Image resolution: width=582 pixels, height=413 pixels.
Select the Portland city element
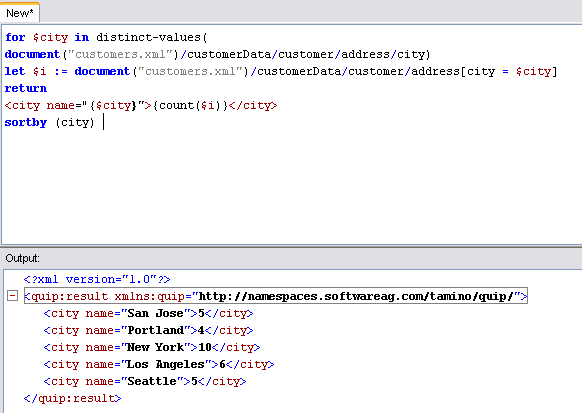coord(148,330)
